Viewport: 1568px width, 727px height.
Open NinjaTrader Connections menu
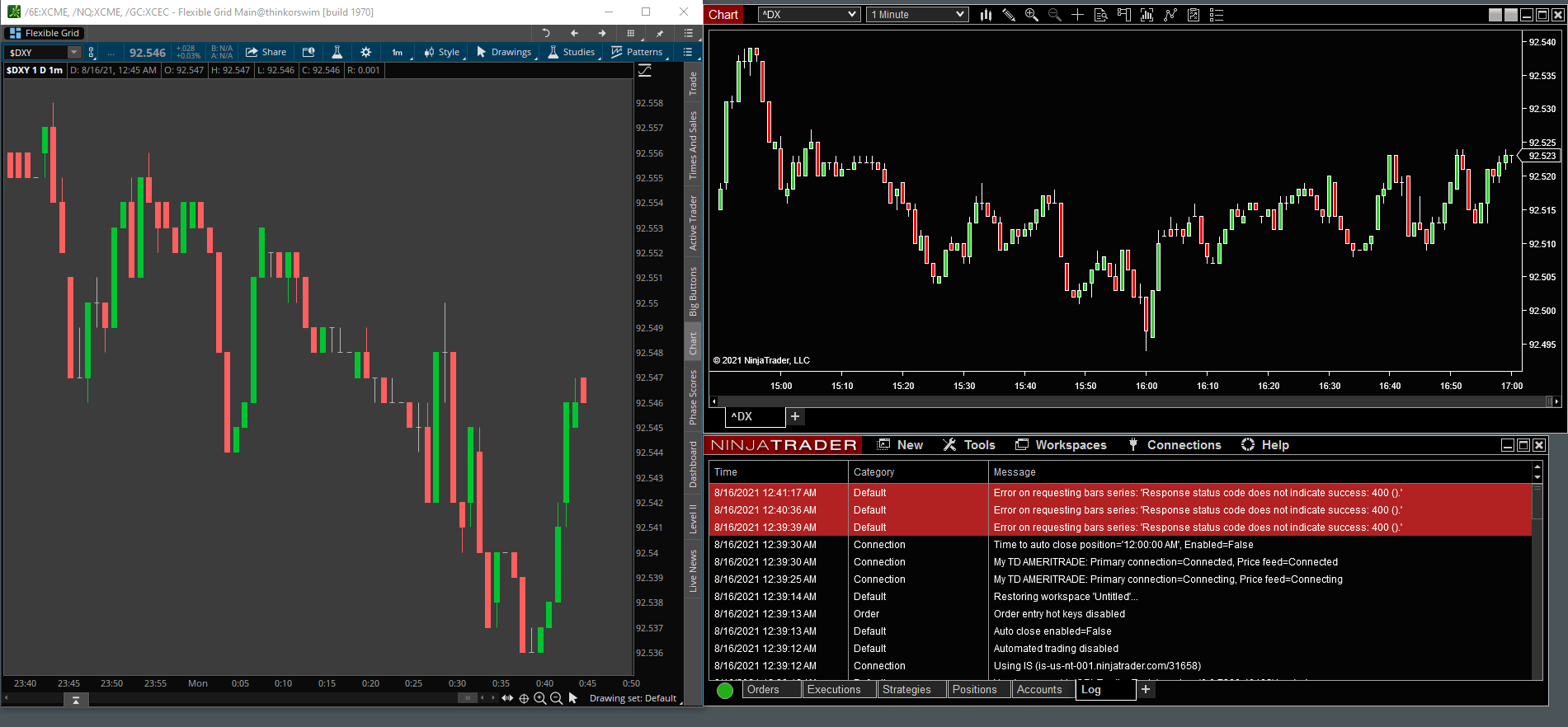[x=1175, y=445]
